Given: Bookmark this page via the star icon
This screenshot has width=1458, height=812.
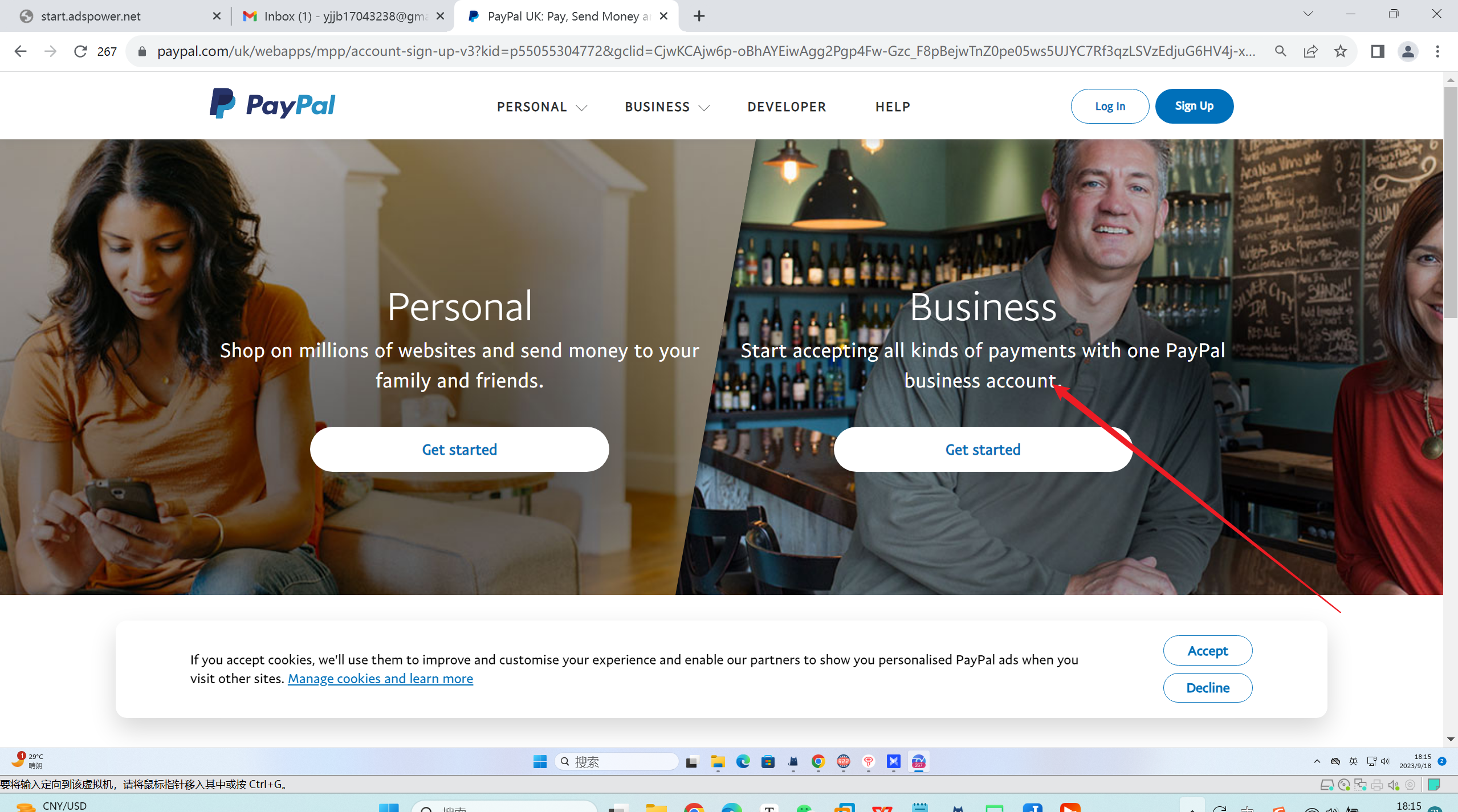Looking at the screenshot, I should tap(1341, 51).
